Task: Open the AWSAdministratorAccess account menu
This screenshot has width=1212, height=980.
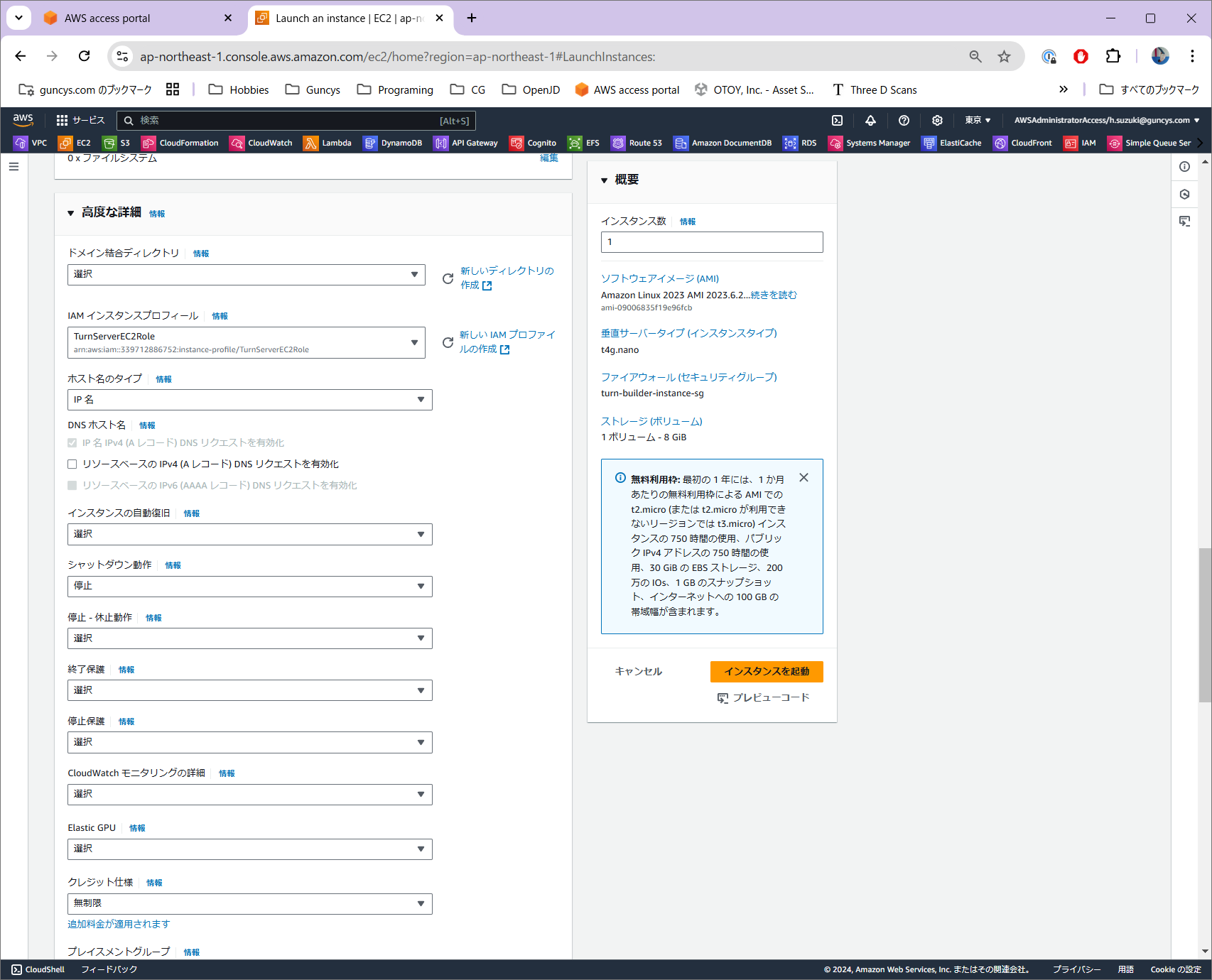Action: 1107,121
